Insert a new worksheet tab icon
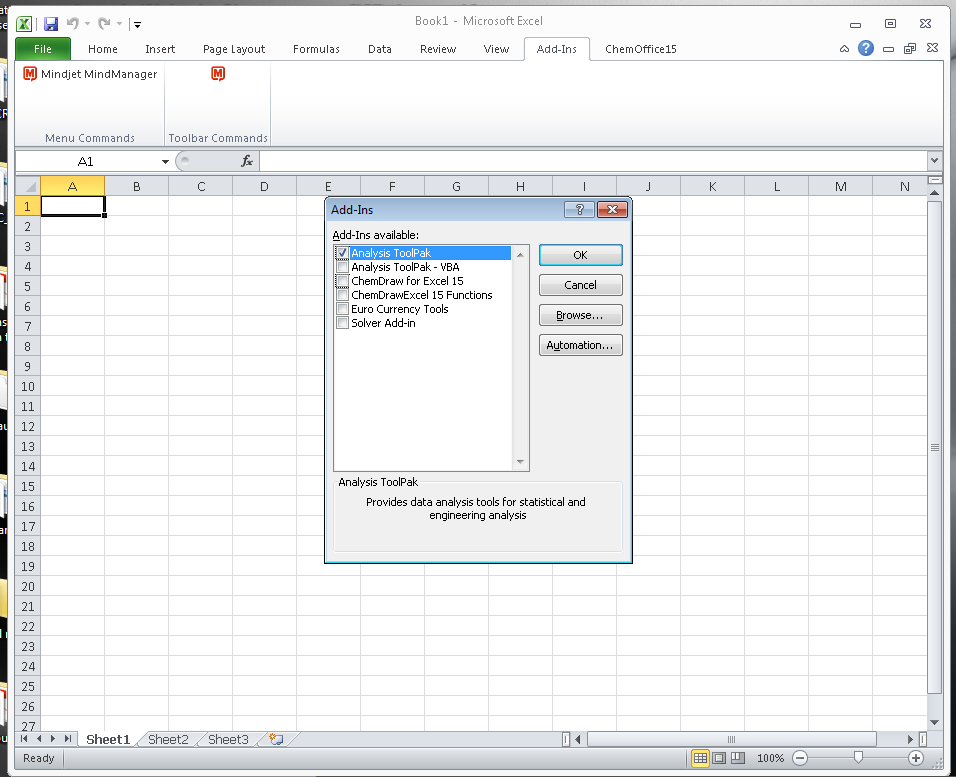Screen dimensions: 956x777 [275, 739]
